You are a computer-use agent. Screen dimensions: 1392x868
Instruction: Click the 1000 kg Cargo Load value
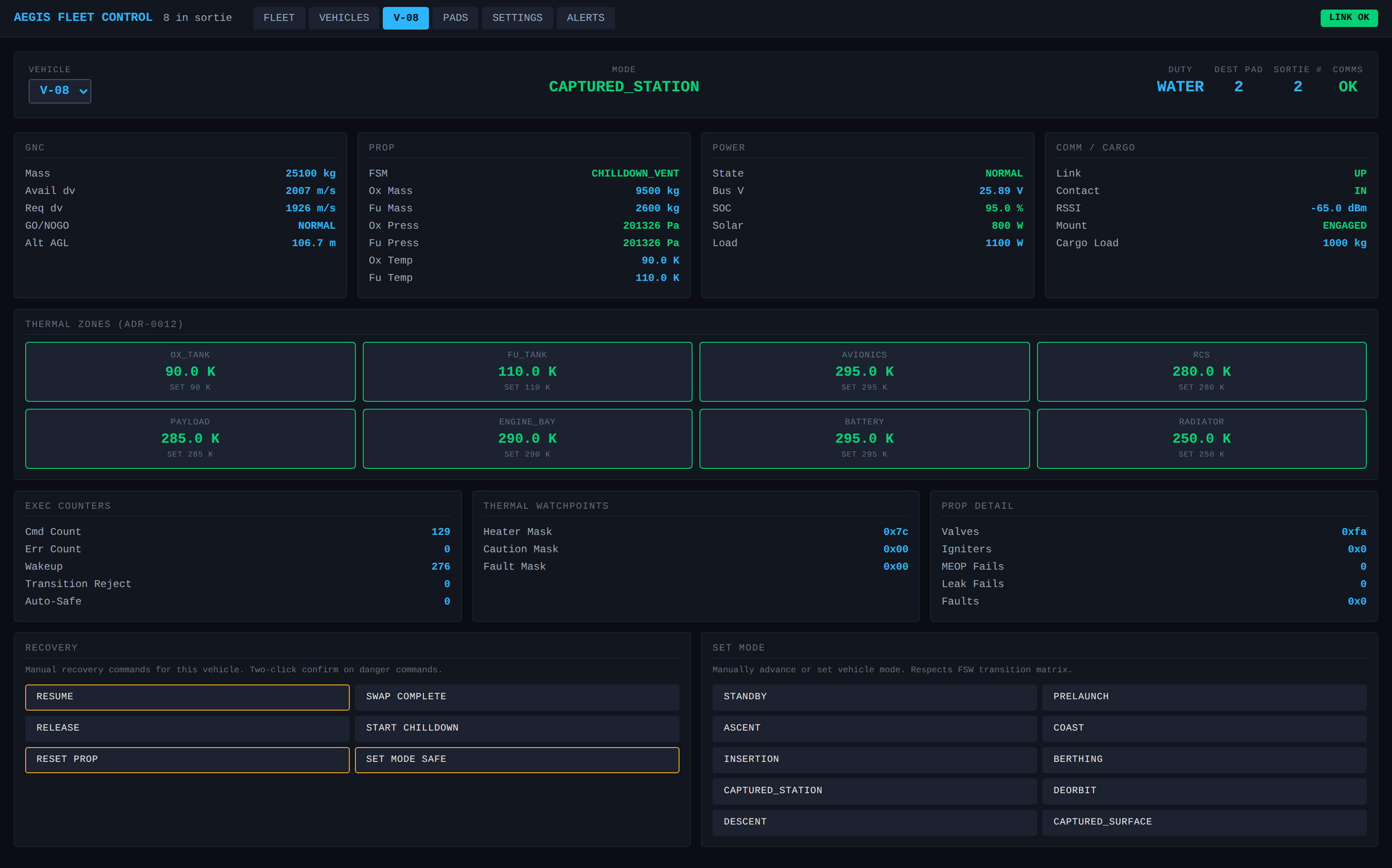tap(1344, 243)
